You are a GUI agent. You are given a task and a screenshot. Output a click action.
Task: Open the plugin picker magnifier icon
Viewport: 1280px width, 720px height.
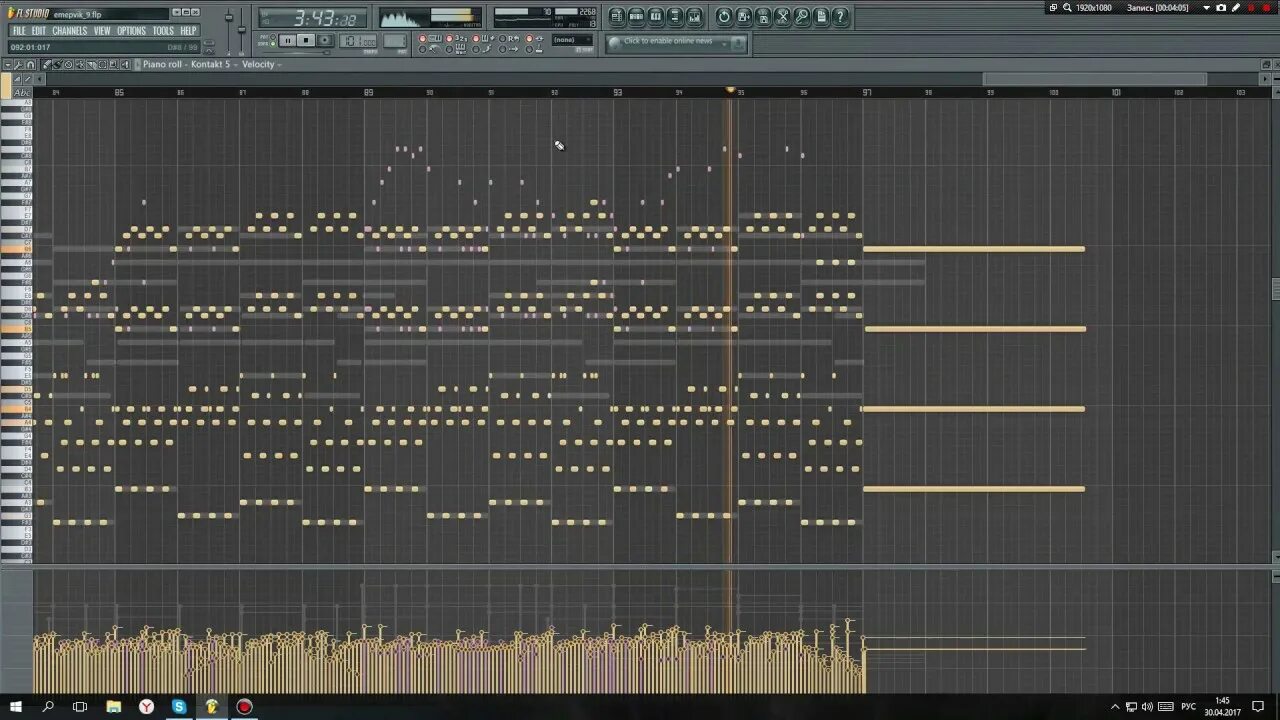tap(802, 17)
